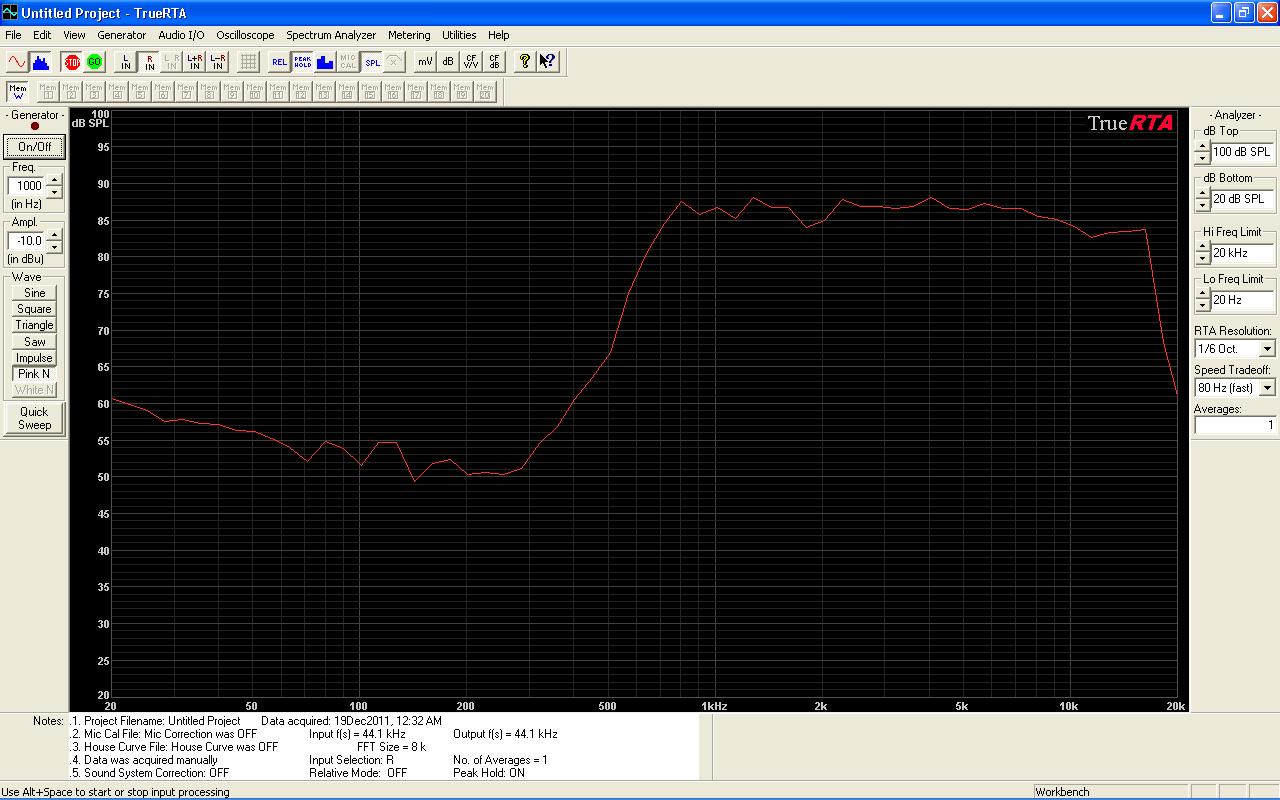Lower dB Bottom limit
This screenshot has width=1280, height=800.
pyautogui.click(x=1202, y=205)
